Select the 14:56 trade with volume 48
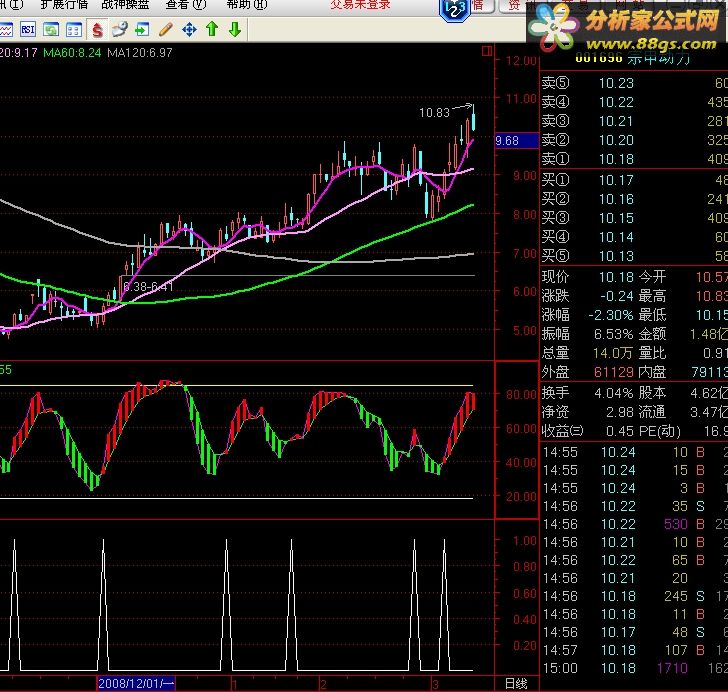This screenshot has height=692, width=728. (635, 633)
